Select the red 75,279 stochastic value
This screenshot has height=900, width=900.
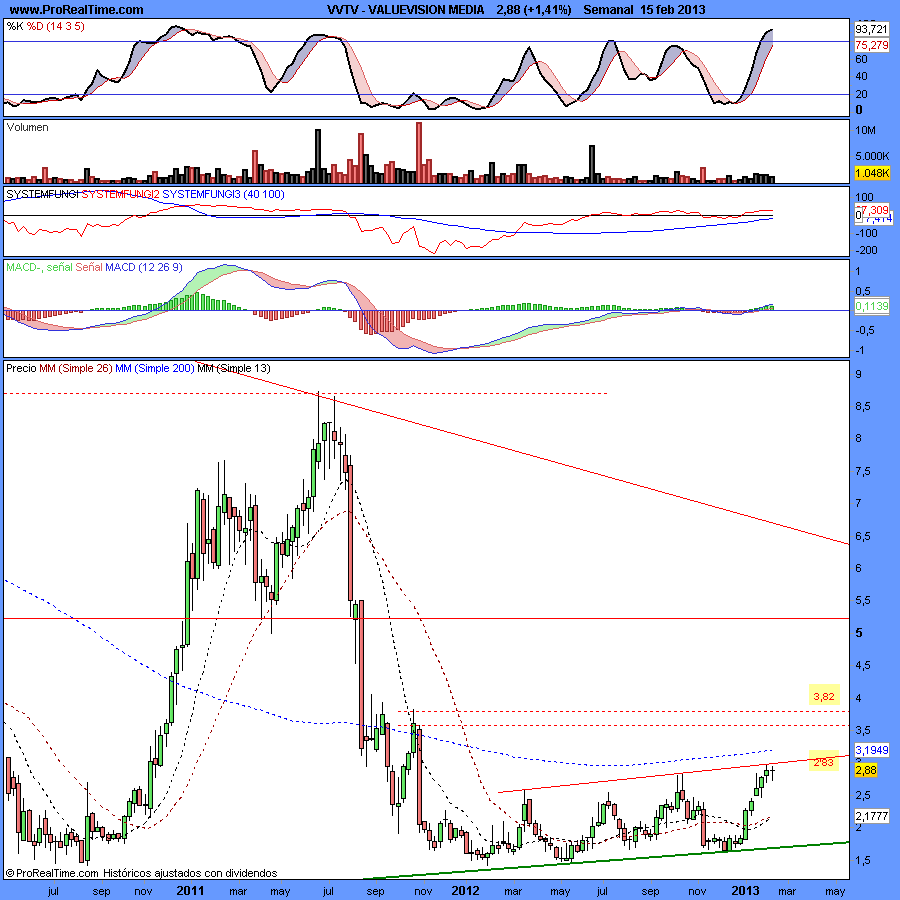coord(871,45)
